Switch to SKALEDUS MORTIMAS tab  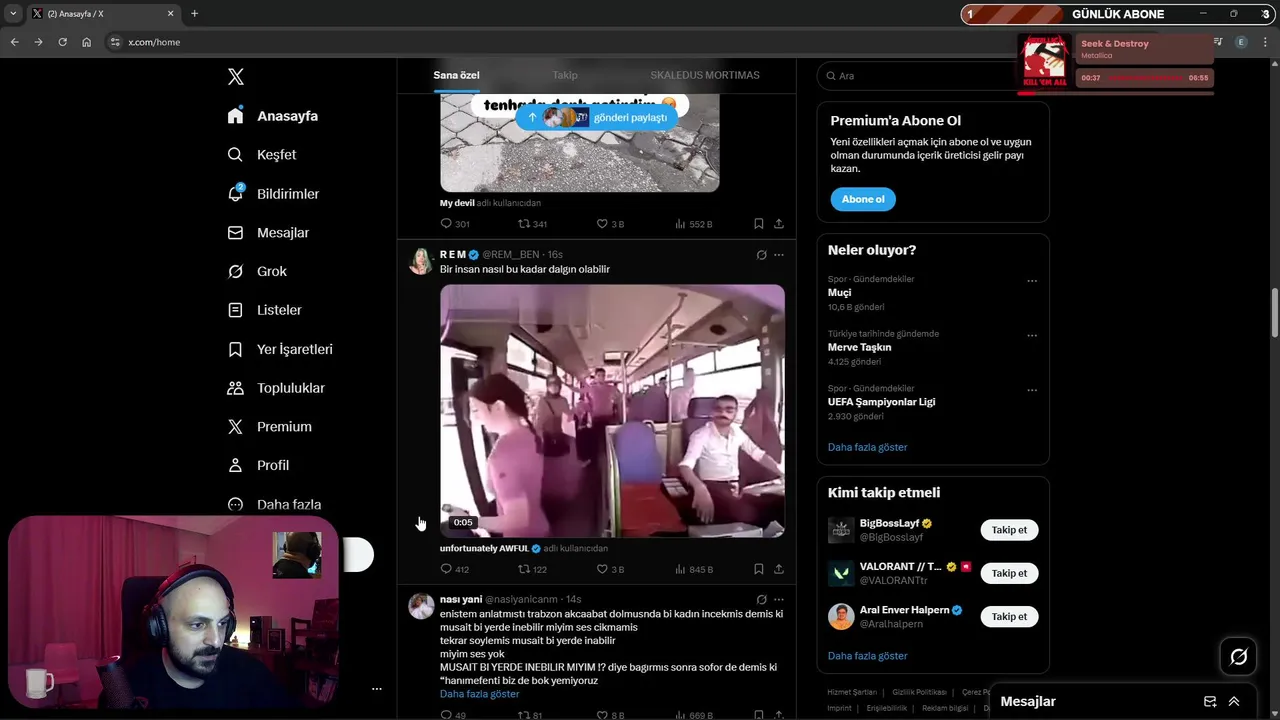pyautogui.click(x=705, y=75)
